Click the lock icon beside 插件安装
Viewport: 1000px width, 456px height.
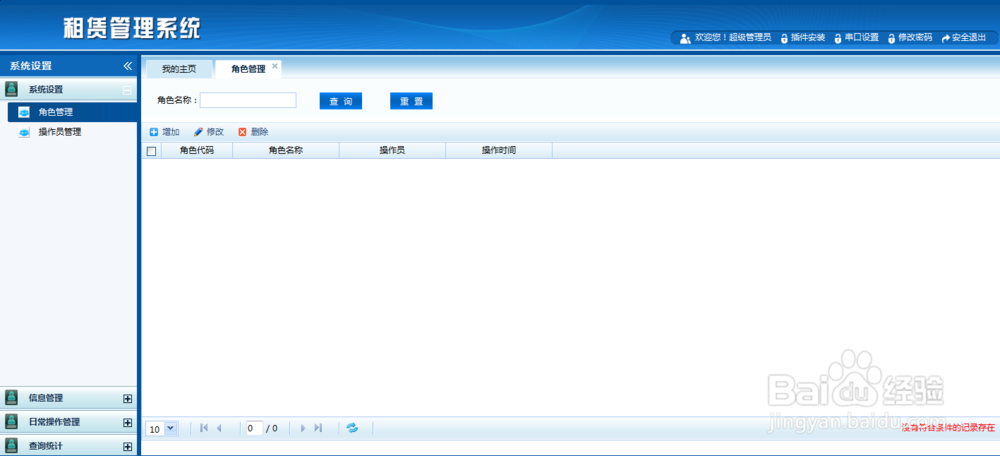click(784, 38)
